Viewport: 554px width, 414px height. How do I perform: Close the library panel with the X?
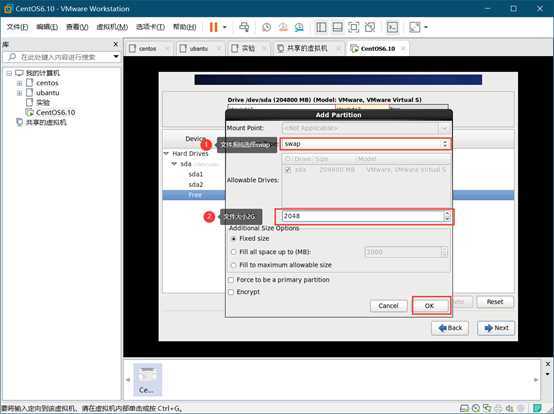coord(116,44)
